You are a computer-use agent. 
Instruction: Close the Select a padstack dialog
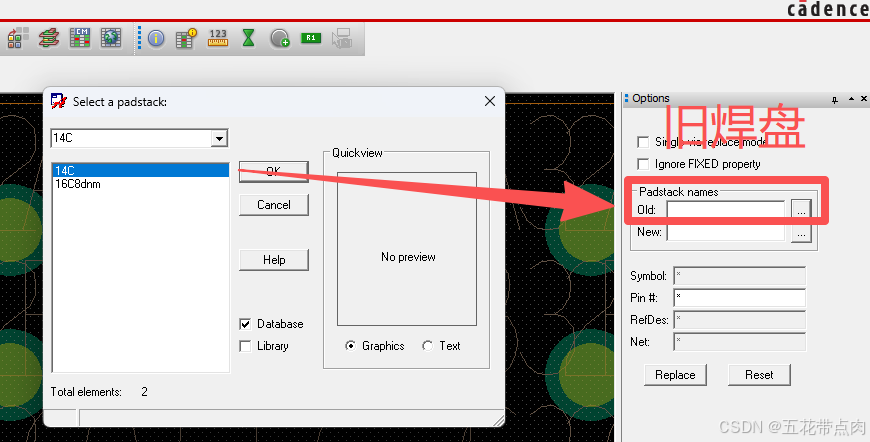[x=489, y=101]
